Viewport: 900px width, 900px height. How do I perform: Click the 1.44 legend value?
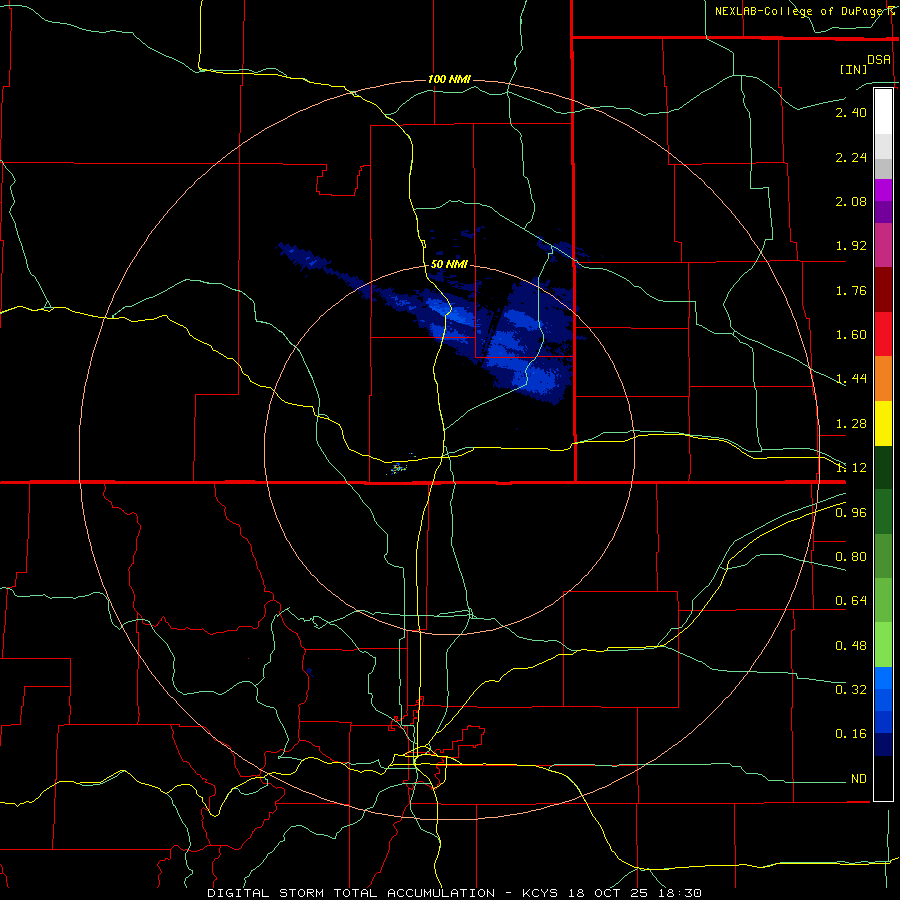851,379
